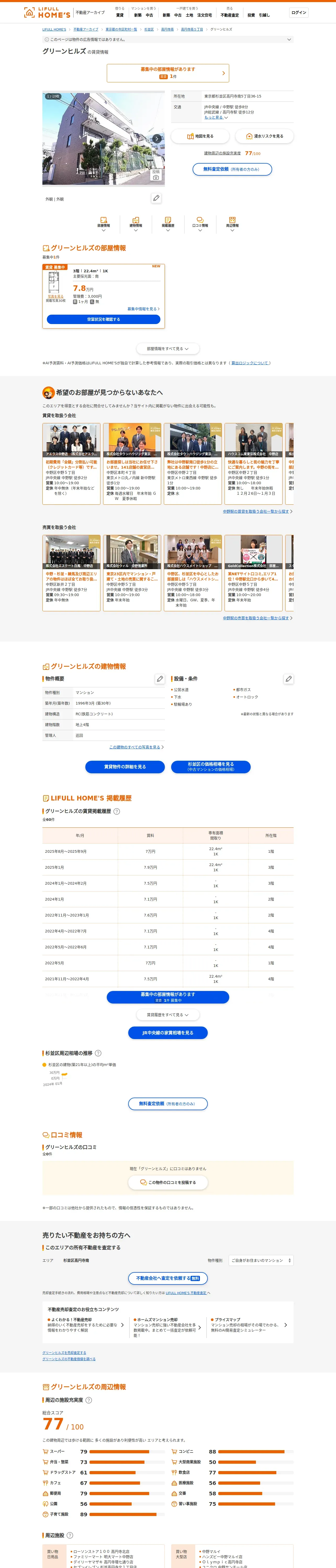Open 不動産査定 in the top navigation
The image size is (336, 1568).
230,15
